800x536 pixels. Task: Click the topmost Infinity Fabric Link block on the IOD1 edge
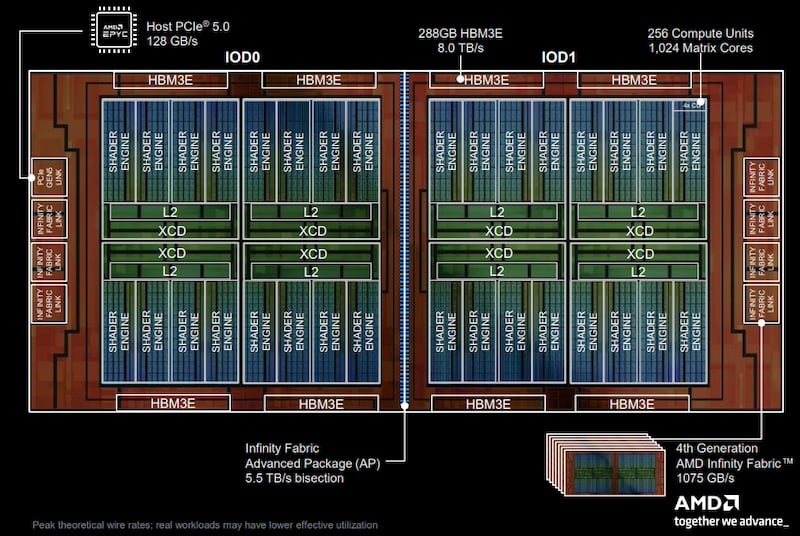[761, 177]
